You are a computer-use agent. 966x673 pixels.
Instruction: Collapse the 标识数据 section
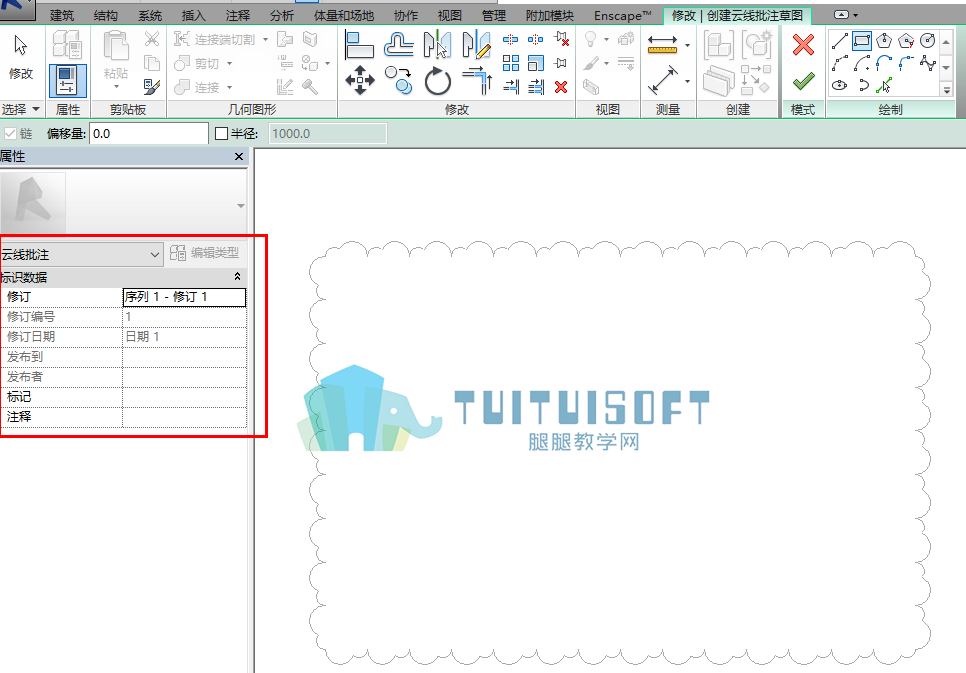(237, 277)
